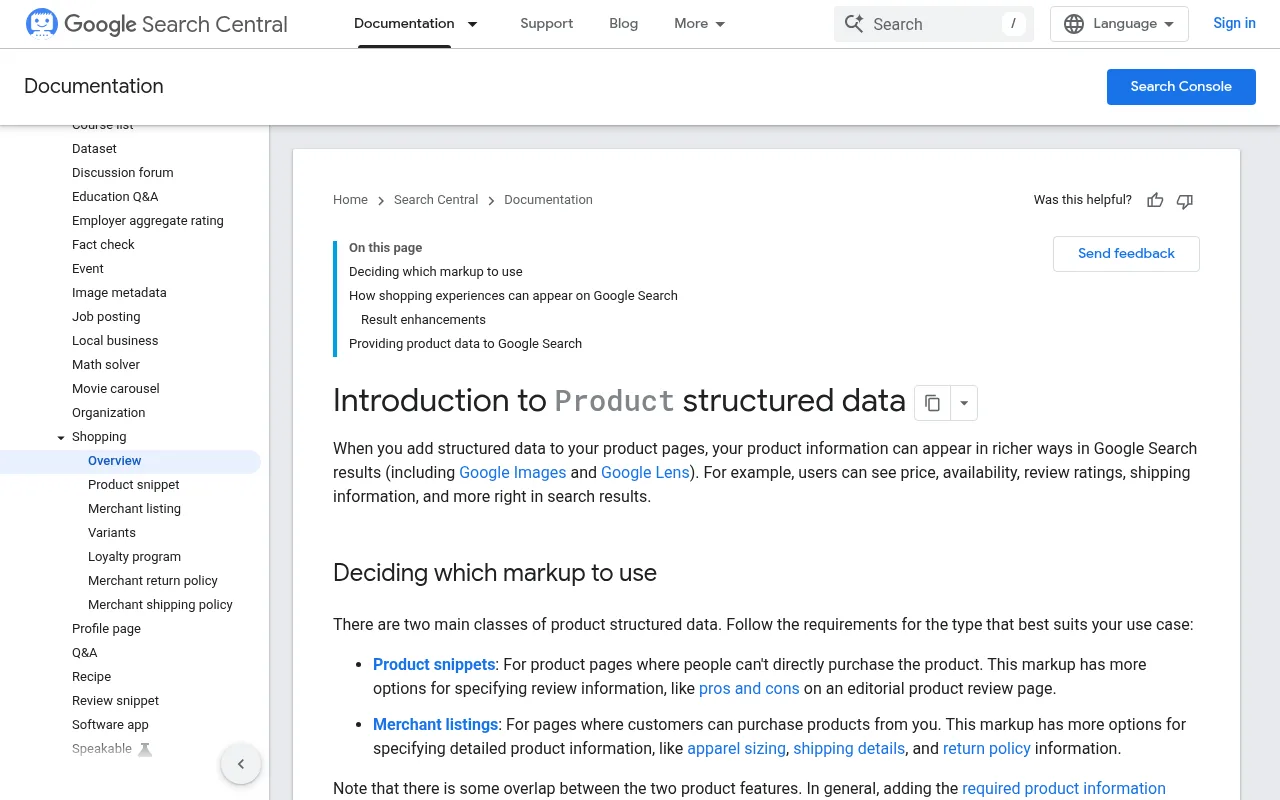Follow the Merchant listings link
The height and width of the screenshot is (800, 1280).
(436, 725)
